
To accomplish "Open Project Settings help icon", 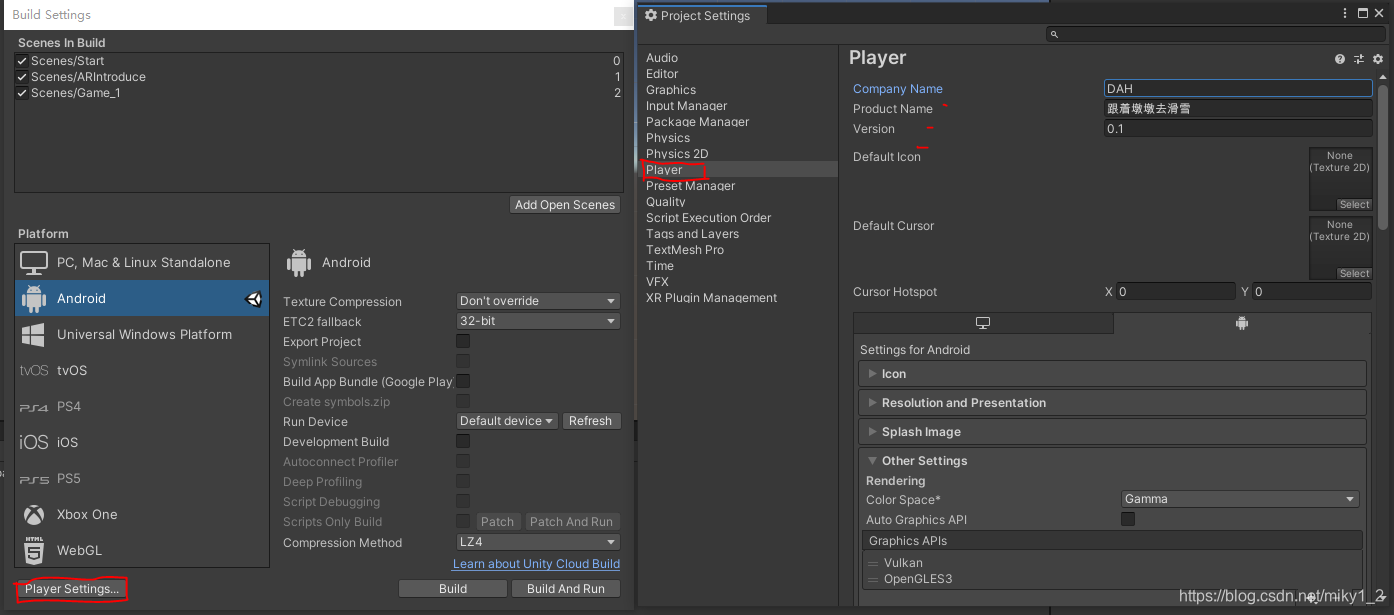I will tap(1340, 60).
